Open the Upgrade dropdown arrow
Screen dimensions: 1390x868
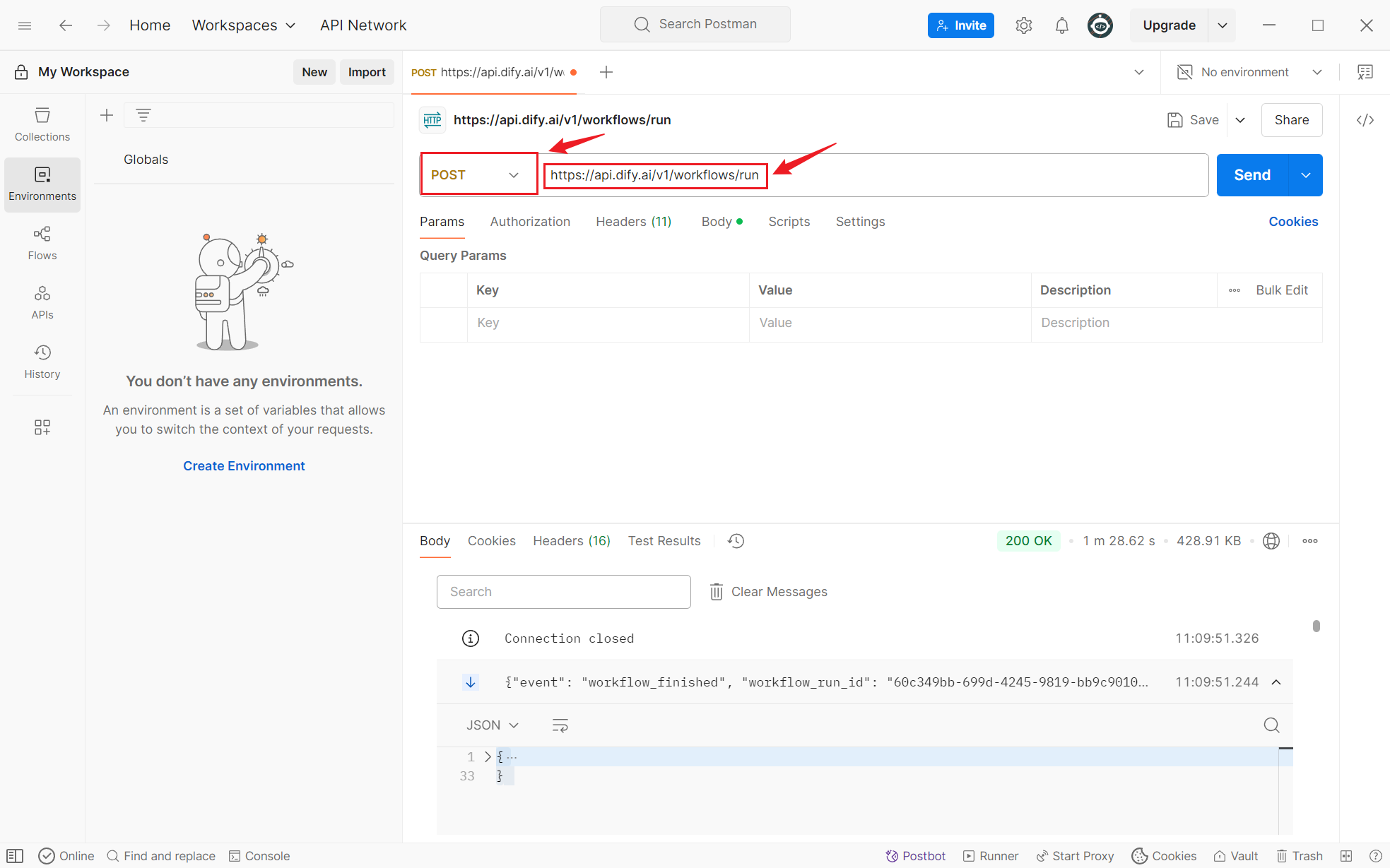tap(1223, 25)
